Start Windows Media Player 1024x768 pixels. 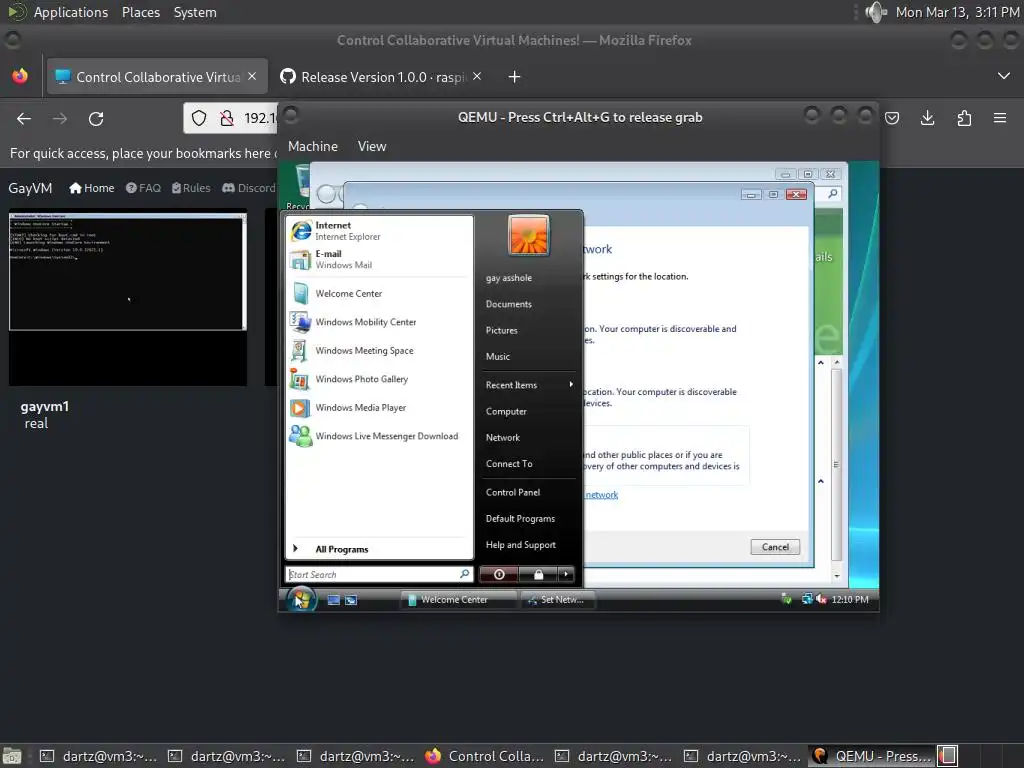(379, 408)
